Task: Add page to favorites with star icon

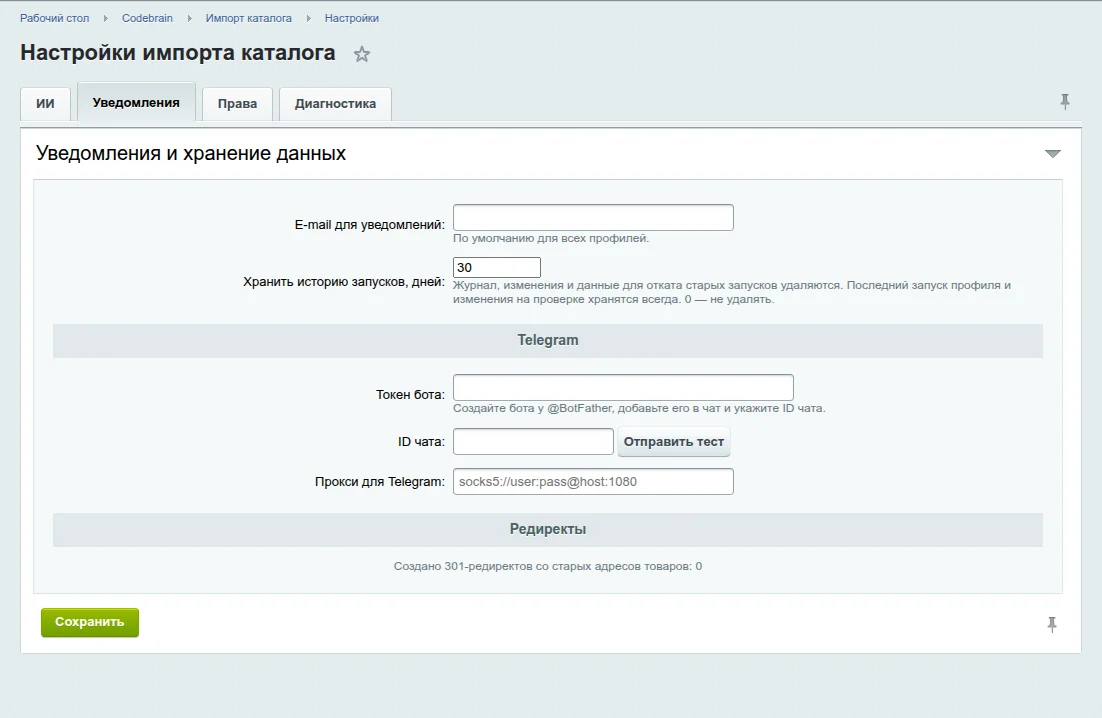Action: click(361, 54)
